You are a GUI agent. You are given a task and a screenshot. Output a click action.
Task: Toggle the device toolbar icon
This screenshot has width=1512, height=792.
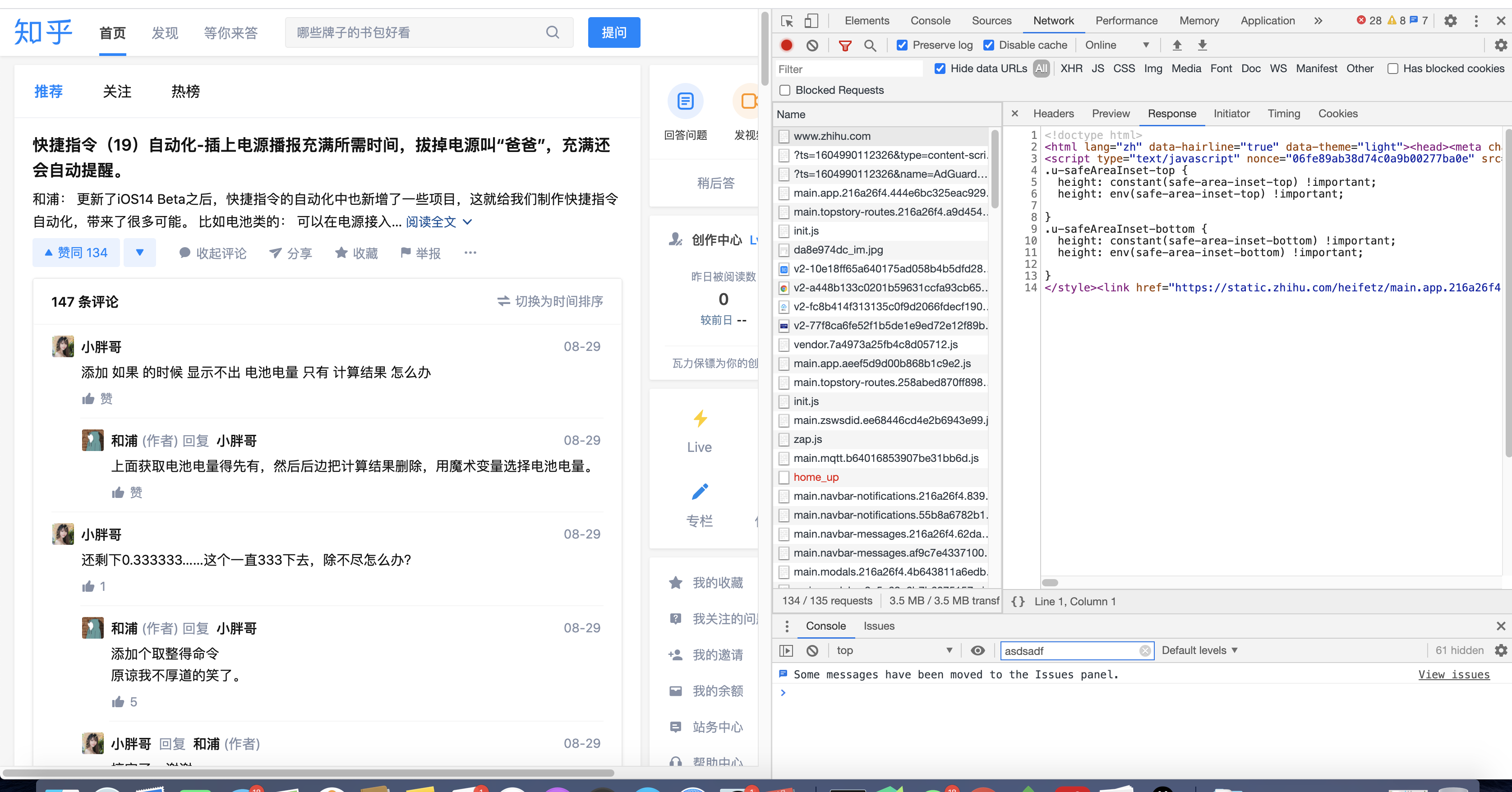(x=811, y=21)
